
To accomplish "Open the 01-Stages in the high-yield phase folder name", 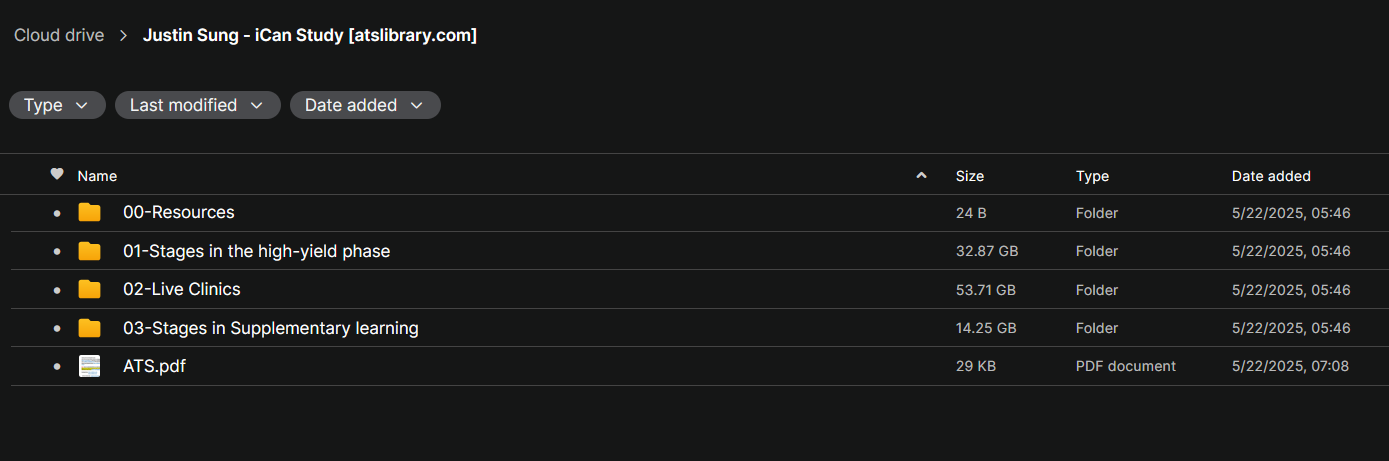I will [x=256, y=251].
